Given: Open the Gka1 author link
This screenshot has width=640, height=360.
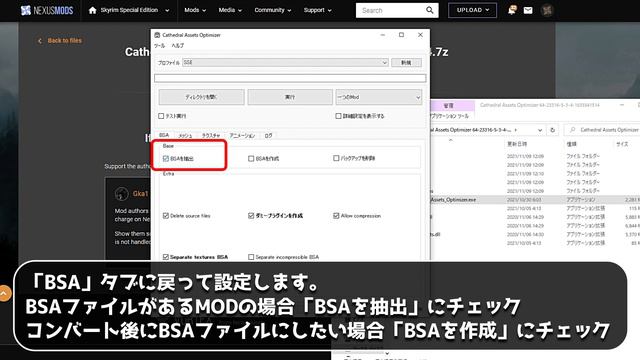Looking at the screenshot, I should point(140,193).
